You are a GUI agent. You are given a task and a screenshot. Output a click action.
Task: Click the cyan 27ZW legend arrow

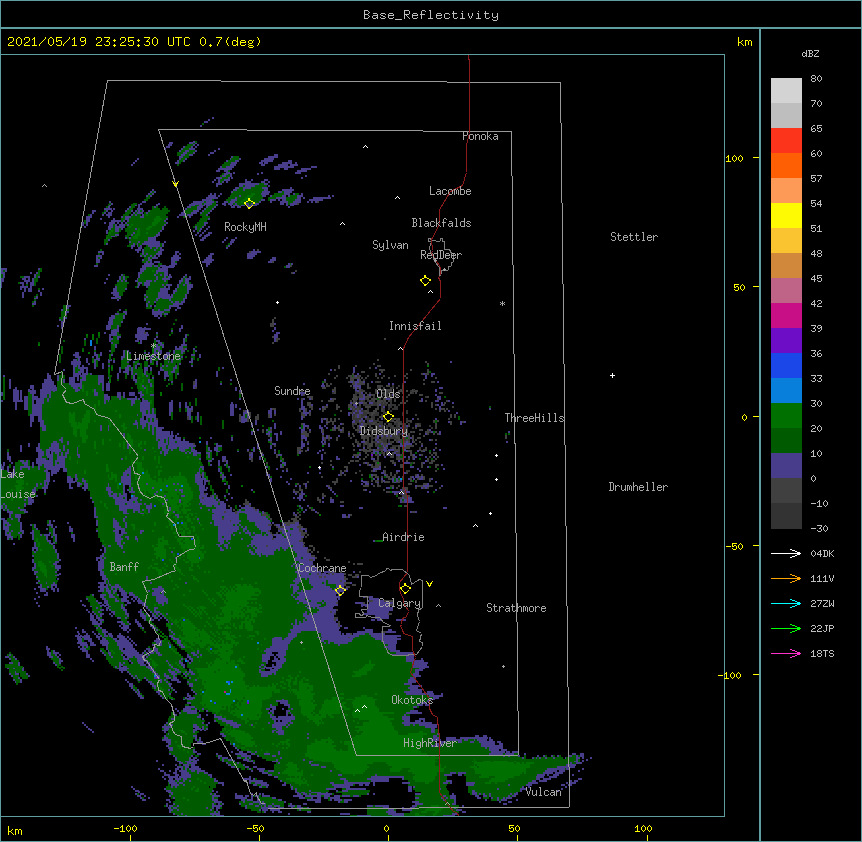coord(786,603)
